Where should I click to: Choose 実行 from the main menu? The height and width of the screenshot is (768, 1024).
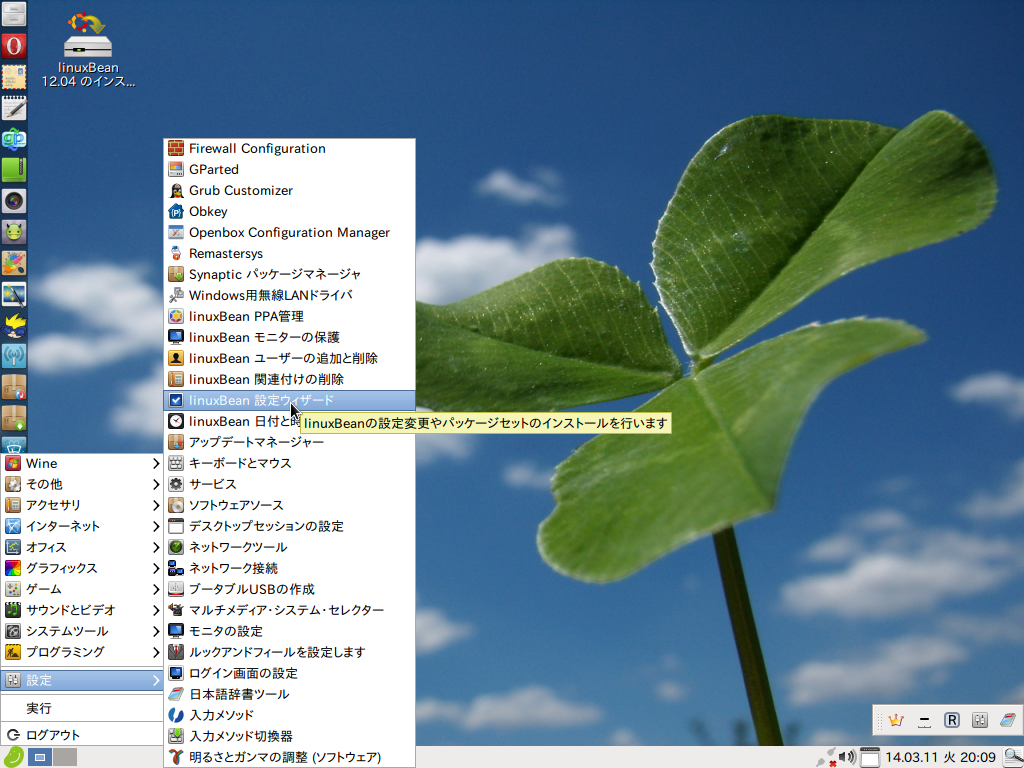click(82, 709)
